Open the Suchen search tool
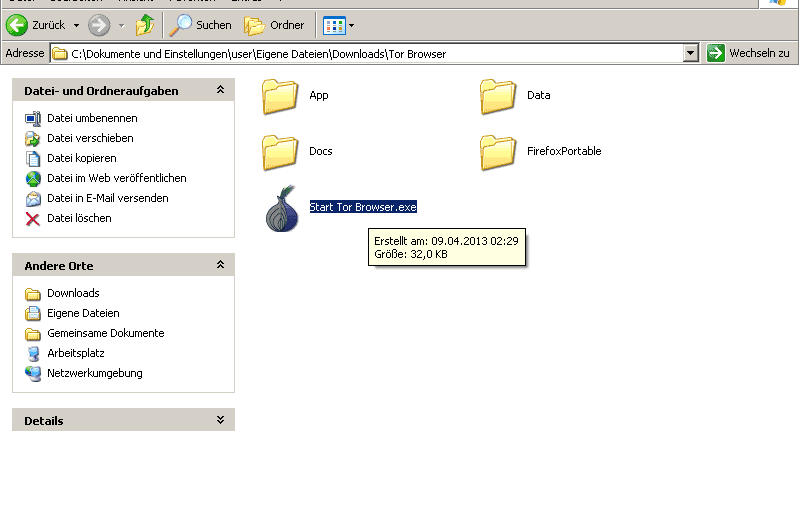 (x=200, y=25)
